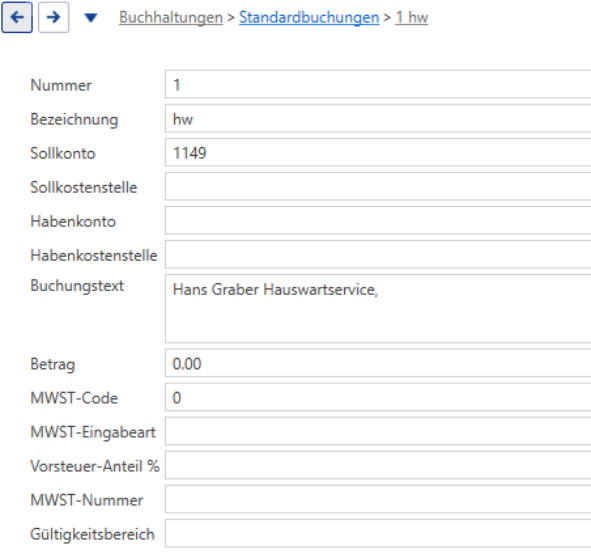Edit the Buchungstext text area
This screenshot has height=554, width=591.
tap(378, 308)
